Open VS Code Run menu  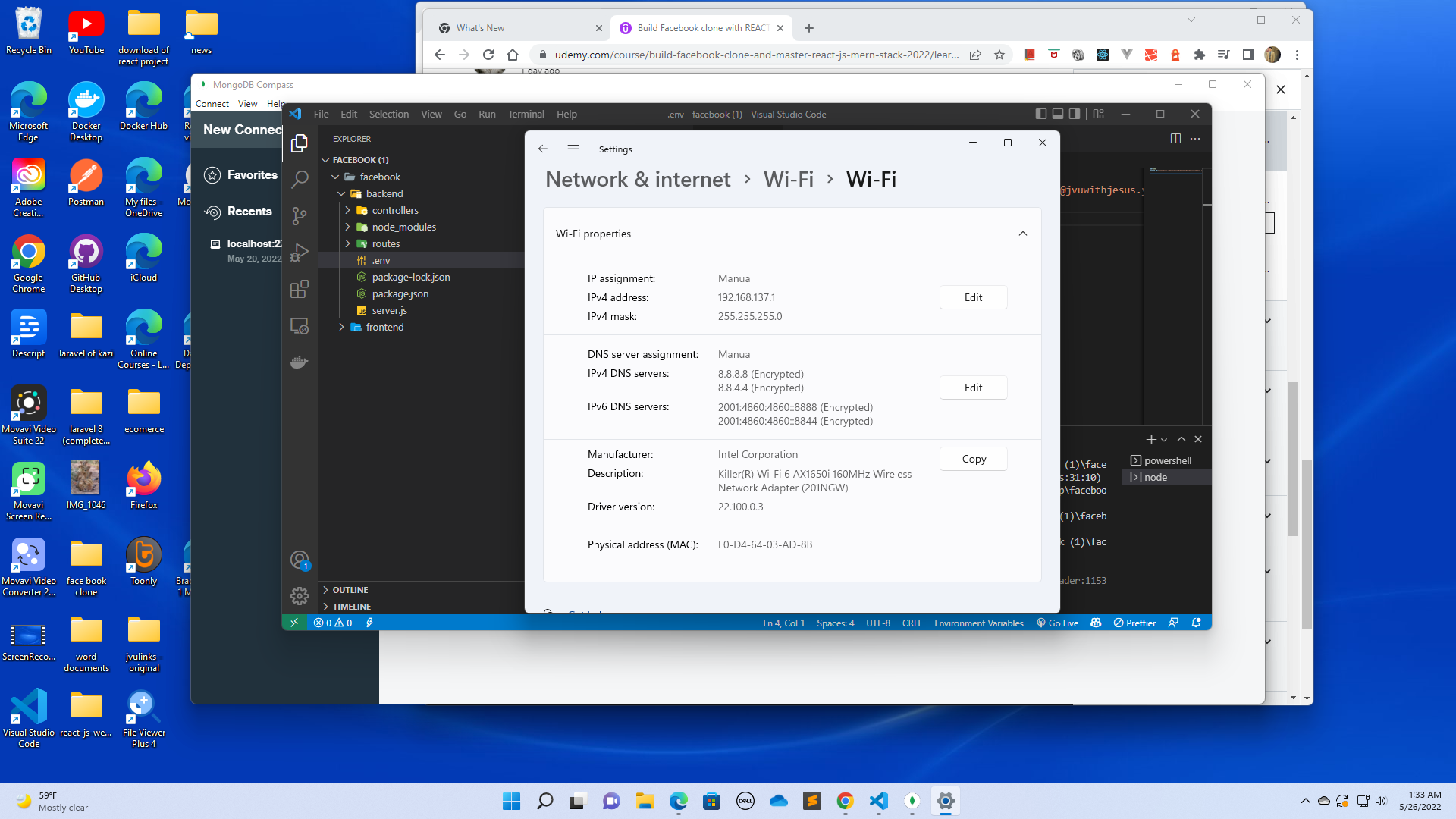pyautogui.click(x=487, y=114)
